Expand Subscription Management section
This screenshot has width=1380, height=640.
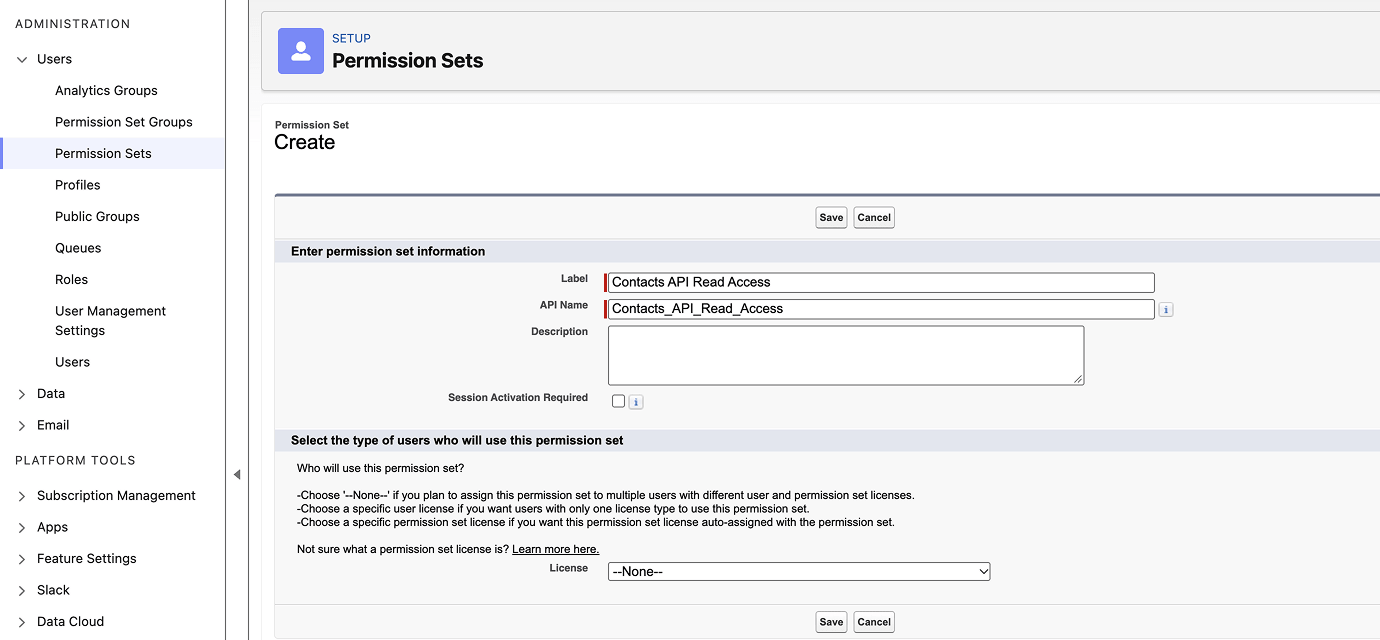22,496
